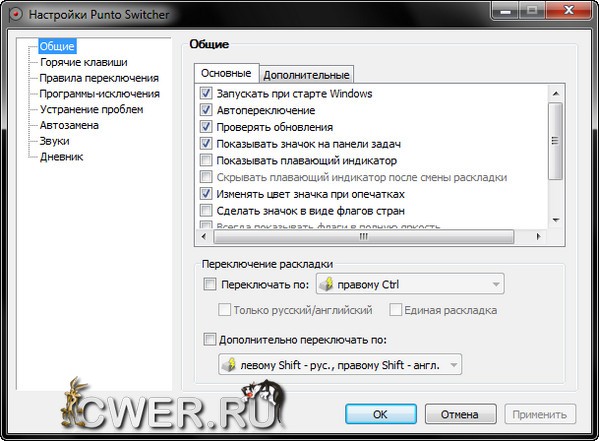
Task: Select 'Программы-исключения' in the tree
Action: point(100,94)
